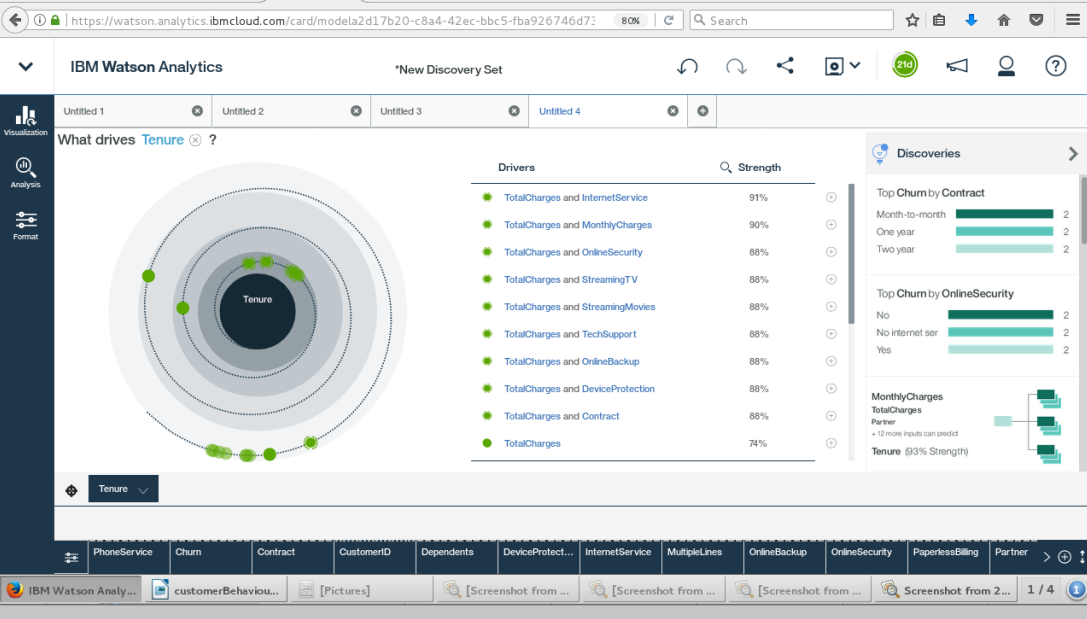Select the Contract column in data tray

click(x=293, y=557)
